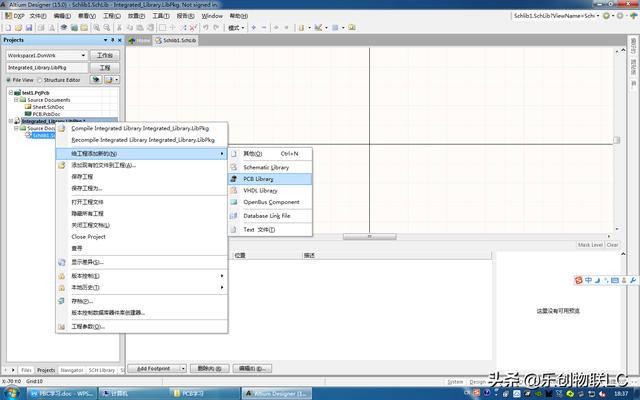
Task: Open the Projects panel header dropdown arrow
Action: pyautogui.click(x=105, y=40)
